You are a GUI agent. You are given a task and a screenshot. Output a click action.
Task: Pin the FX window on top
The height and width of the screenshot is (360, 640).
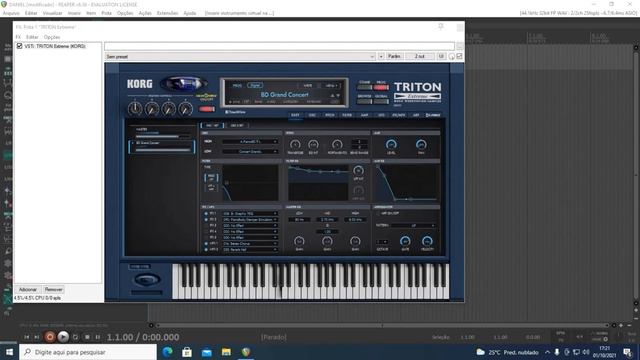tap(441, 27)
